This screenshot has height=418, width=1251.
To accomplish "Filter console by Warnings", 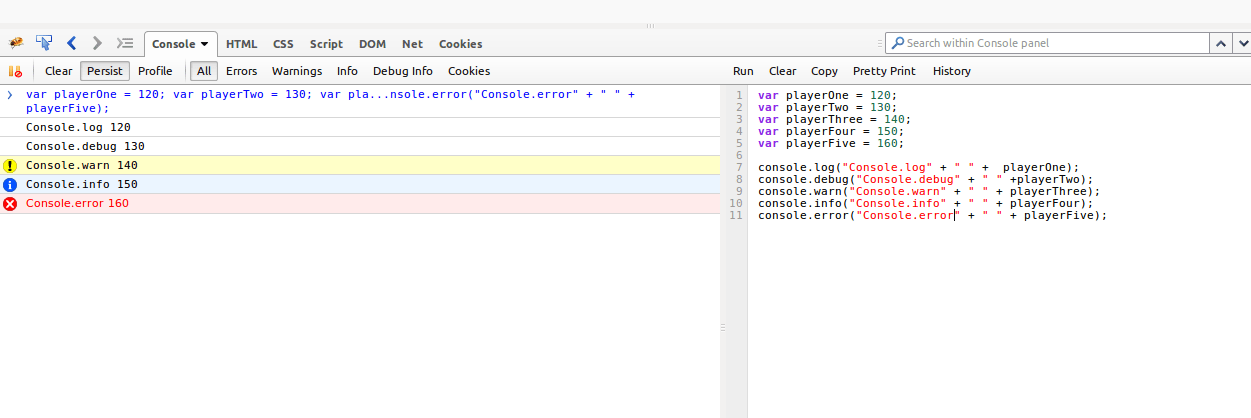I will 297,71.
